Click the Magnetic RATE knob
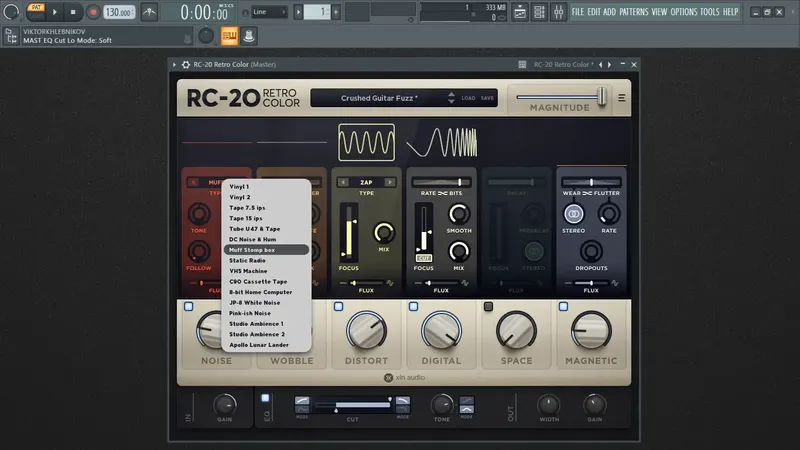800x450 pixels. tap(609, 214)
